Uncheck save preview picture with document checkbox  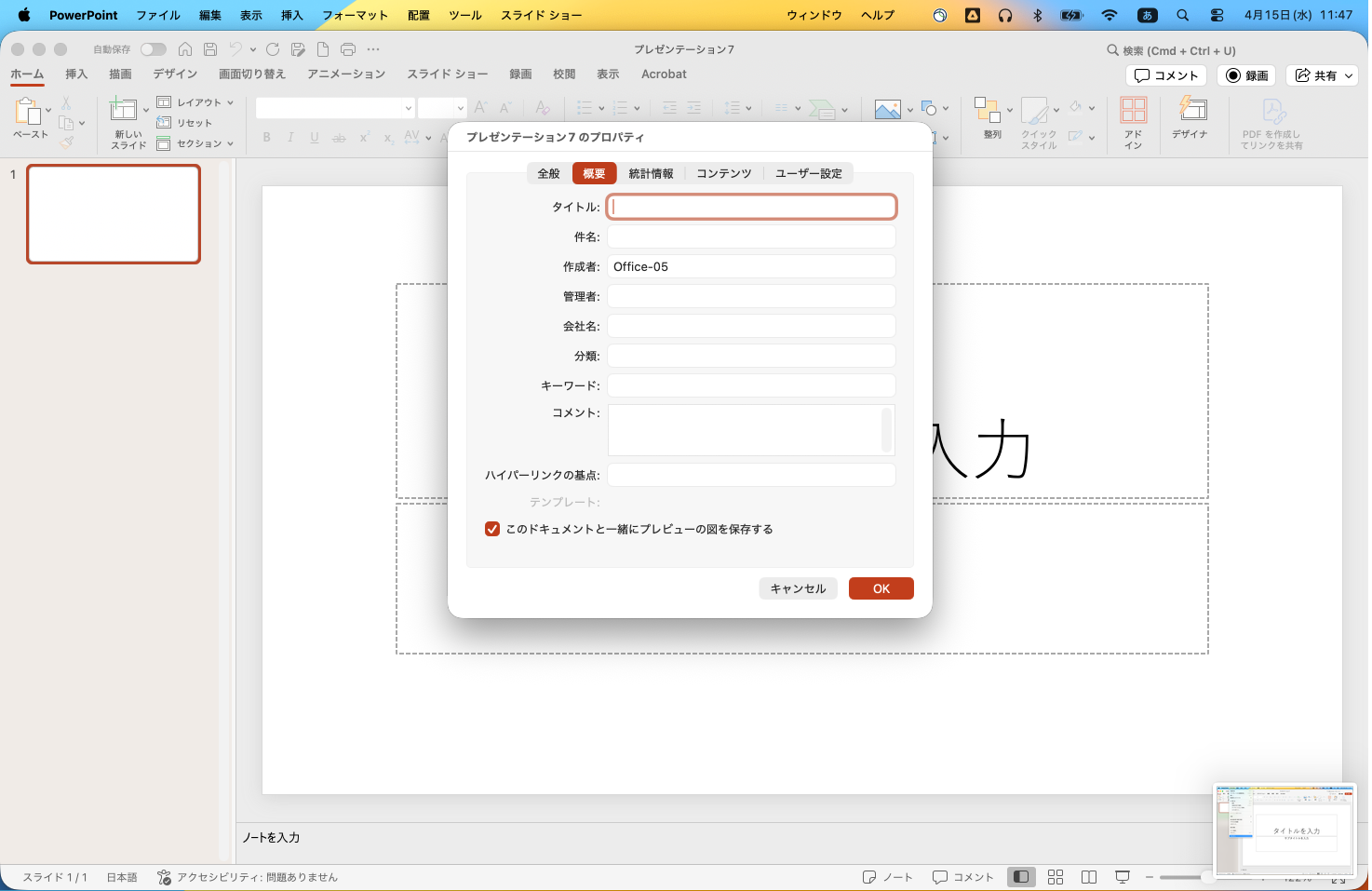[492, 529]
